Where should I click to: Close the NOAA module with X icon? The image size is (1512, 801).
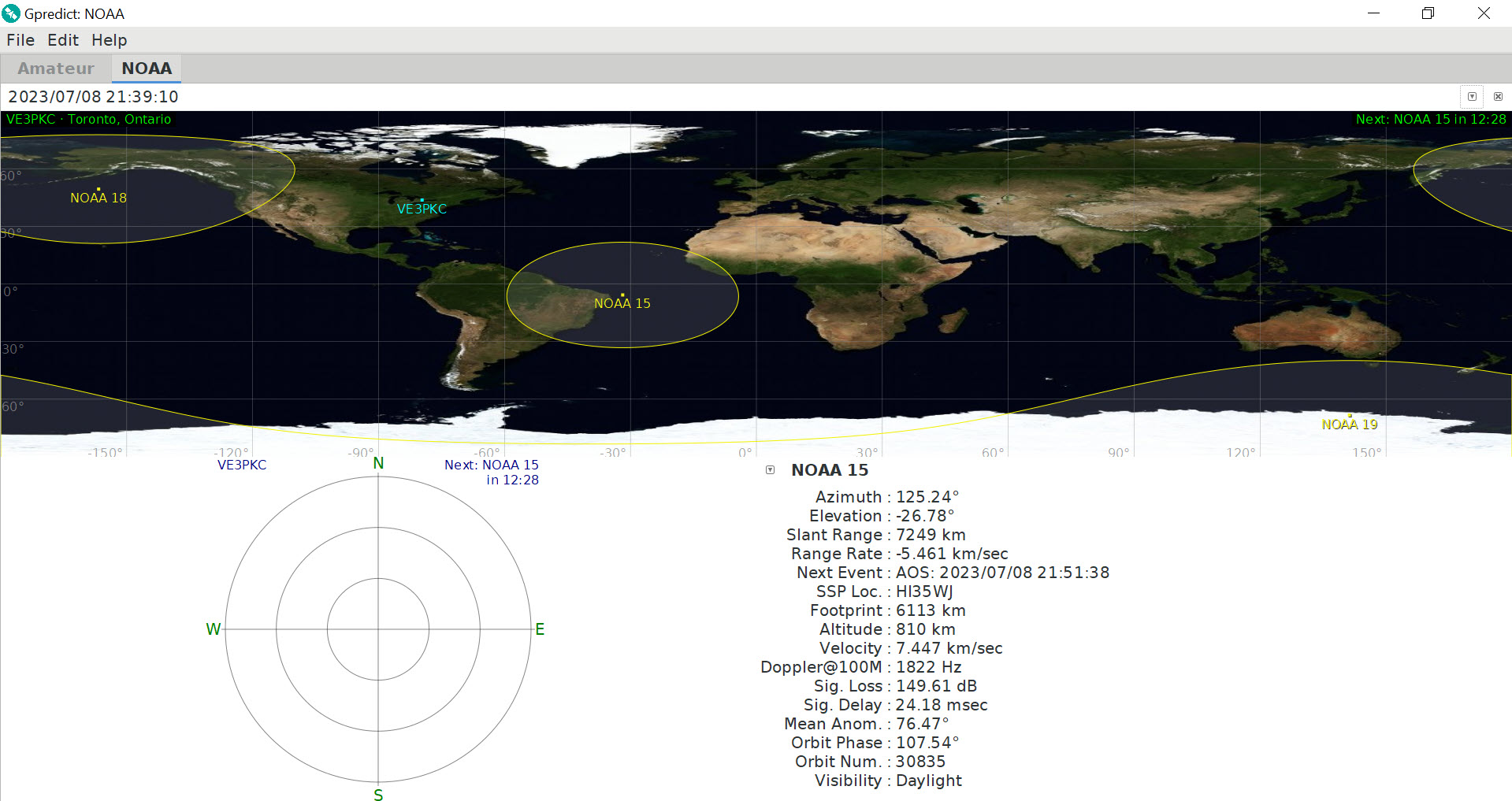point(1498,97)
